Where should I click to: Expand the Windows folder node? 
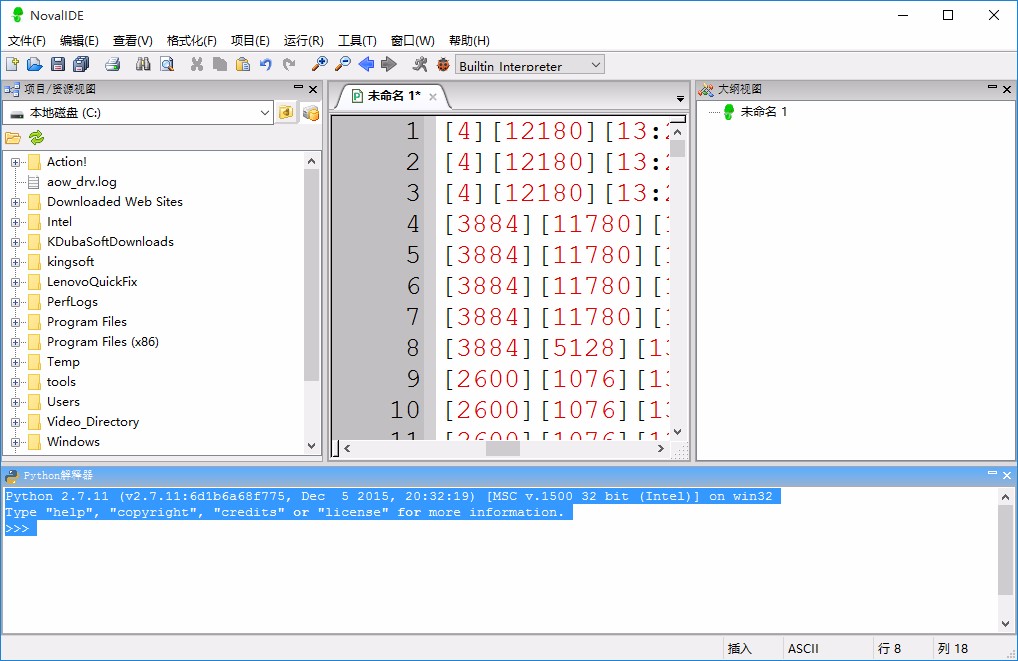(15, 442)
